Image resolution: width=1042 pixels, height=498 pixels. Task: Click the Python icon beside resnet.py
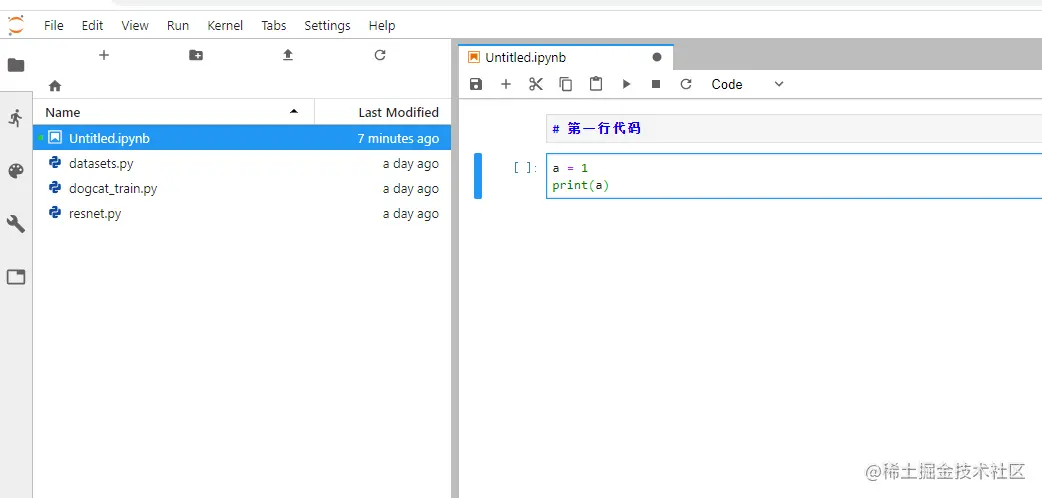tap(55, 213)
